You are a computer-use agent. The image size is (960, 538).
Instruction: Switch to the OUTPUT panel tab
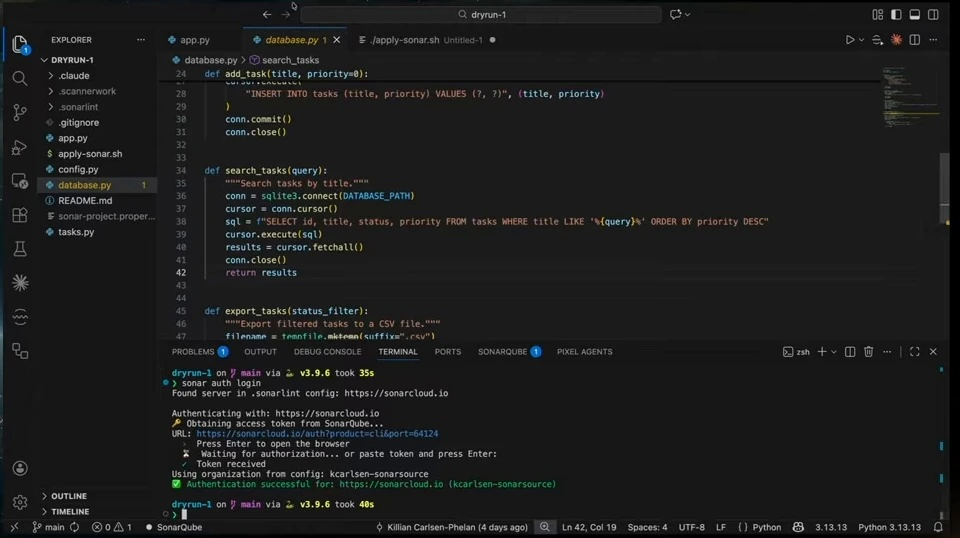point(260,352)
